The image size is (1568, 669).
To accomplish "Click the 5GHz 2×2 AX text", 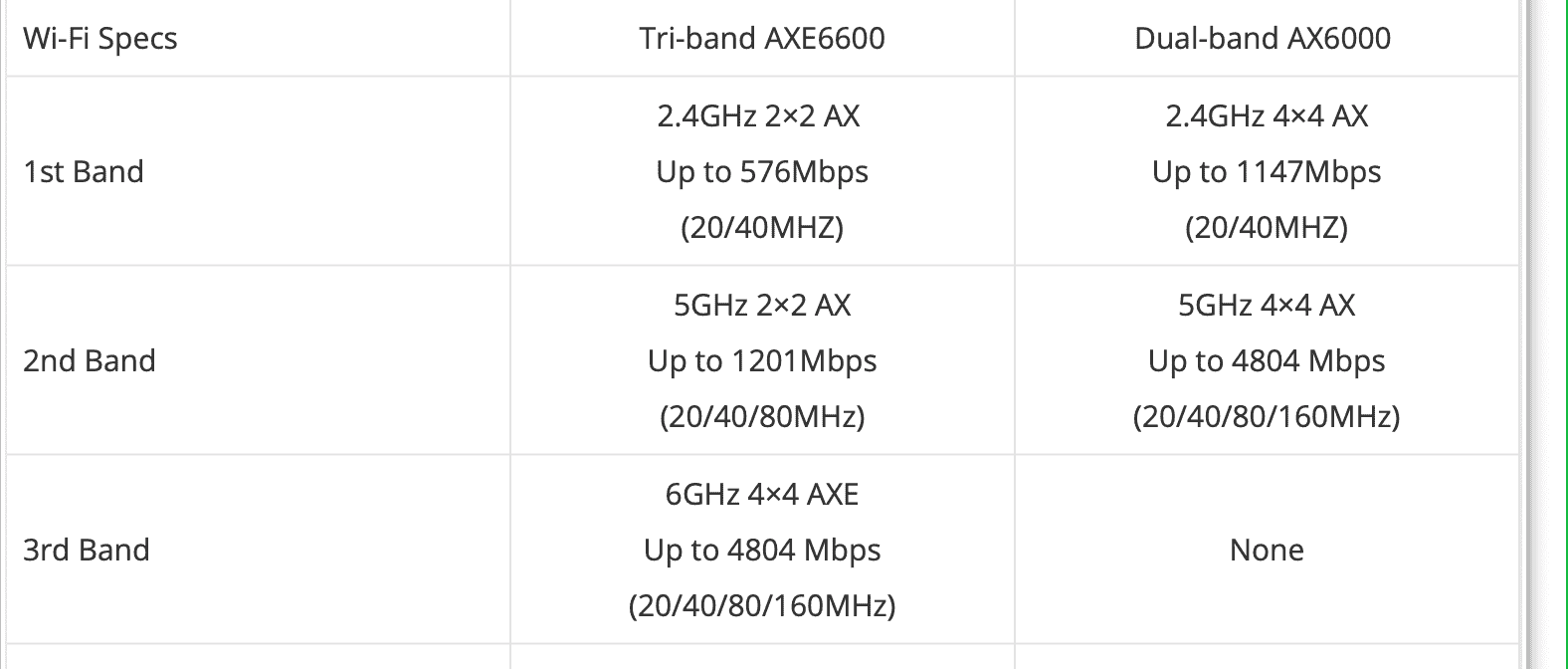I will pyautogui.click(x=762, y=305).
